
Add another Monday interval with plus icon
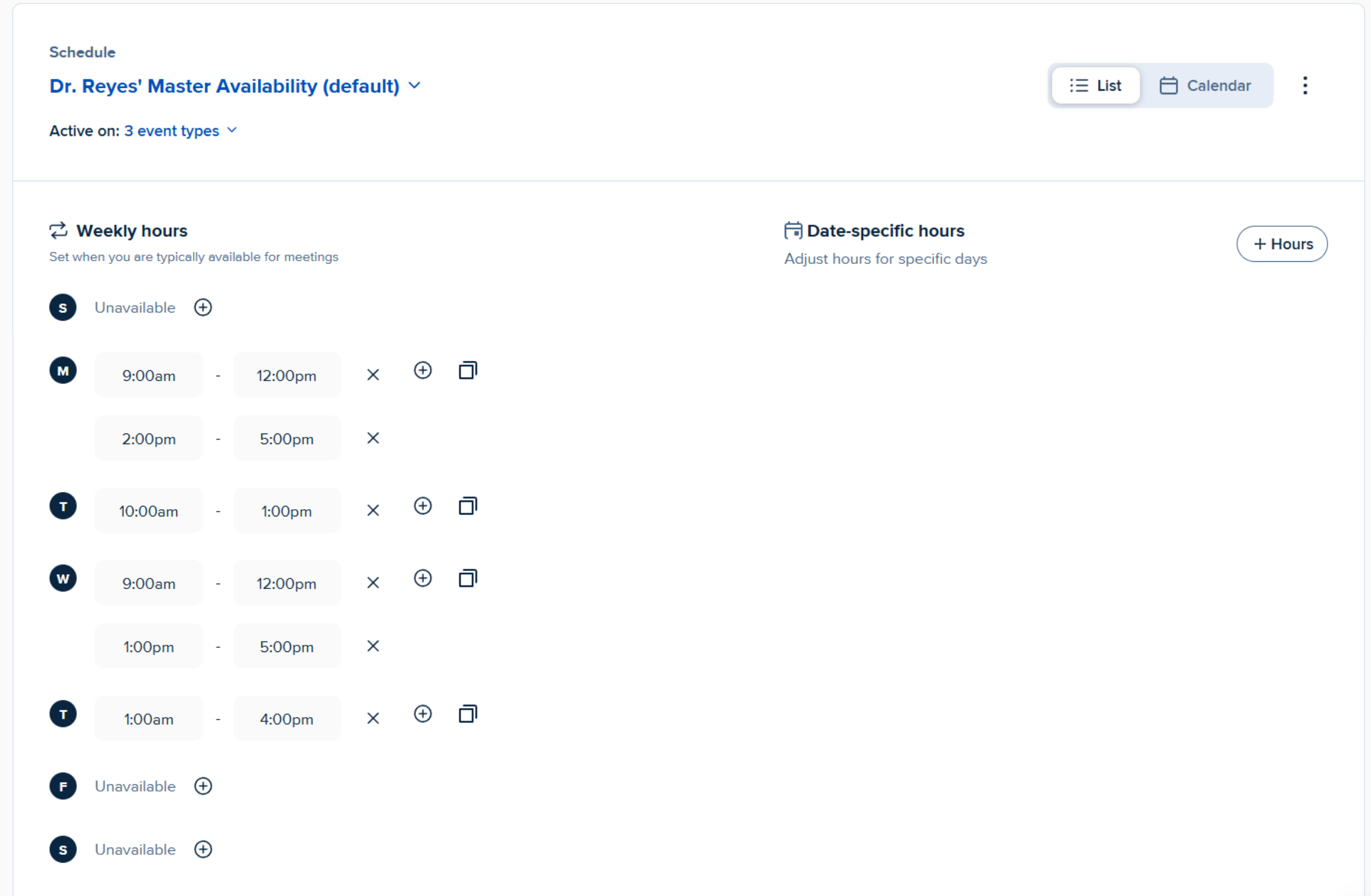pyautogui.click(x=423, y=370)
